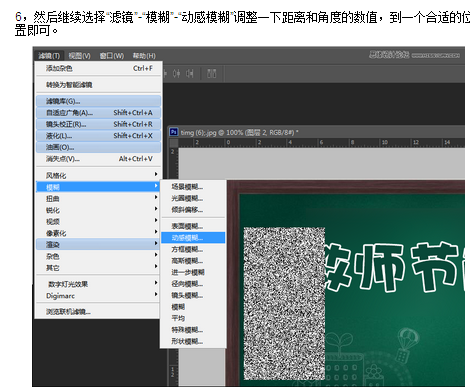The image size is (470, 391).
Task: Expand the 视频 submenu
Action: point(98,221)
